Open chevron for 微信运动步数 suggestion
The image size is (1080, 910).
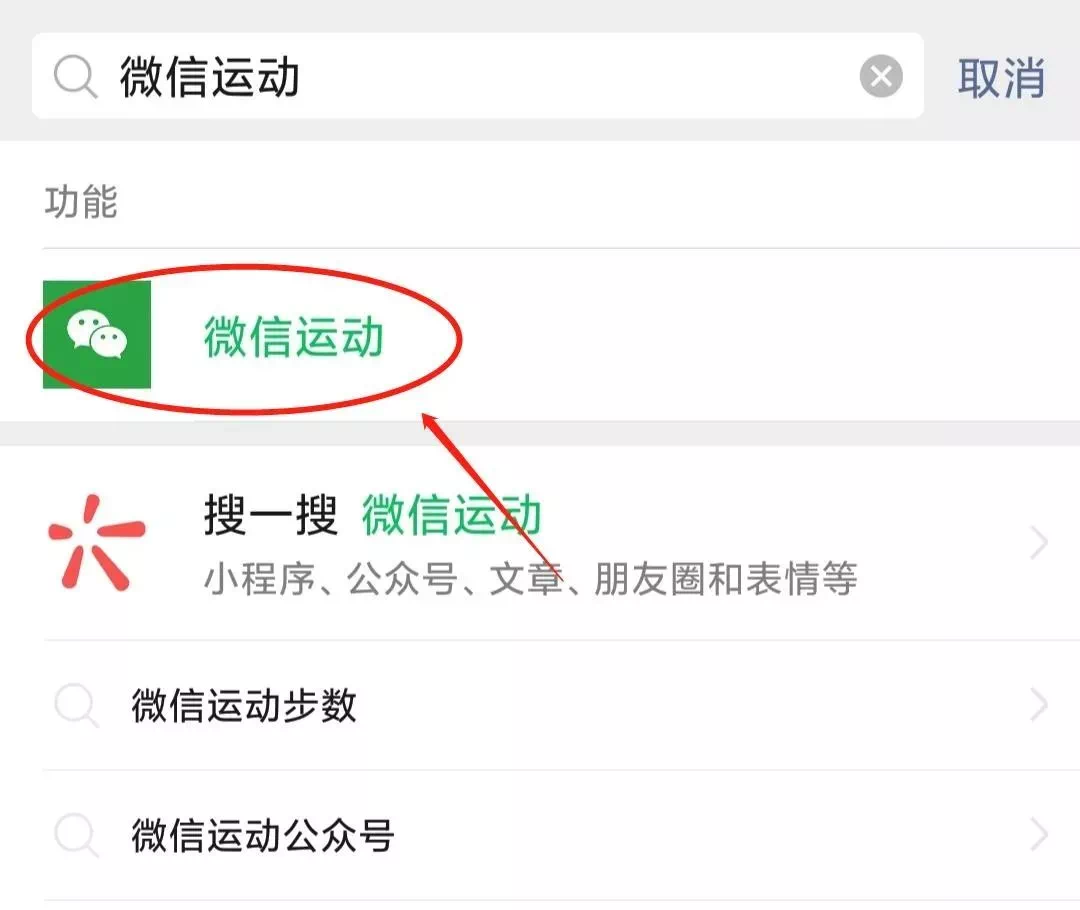pos(1039,705)
